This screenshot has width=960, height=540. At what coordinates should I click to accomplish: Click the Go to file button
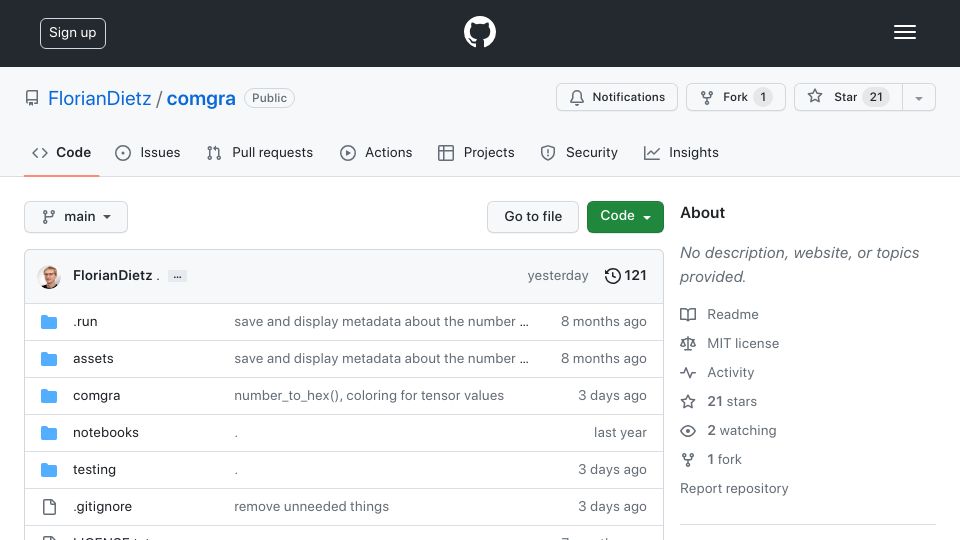coord(533,217)
